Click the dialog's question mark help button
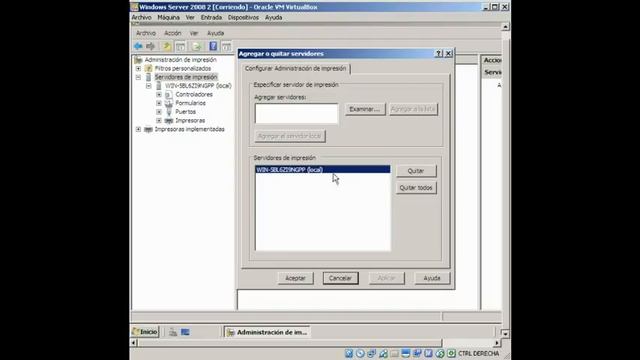The width and height of the screenshot is (640, 360). tap(439, 53)
